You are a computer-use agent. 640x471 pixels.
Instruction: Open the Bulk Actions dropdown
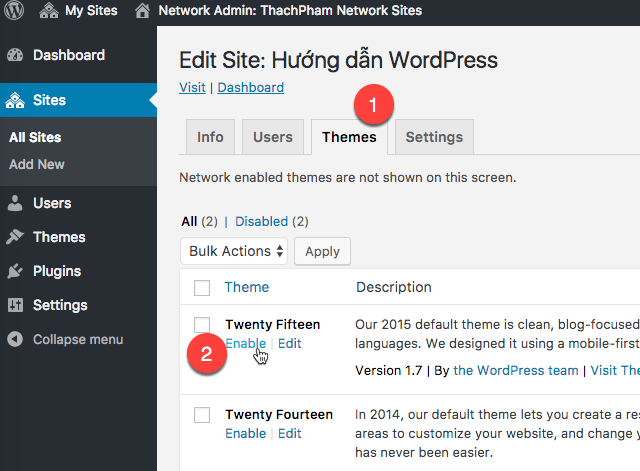click(234, 251)
